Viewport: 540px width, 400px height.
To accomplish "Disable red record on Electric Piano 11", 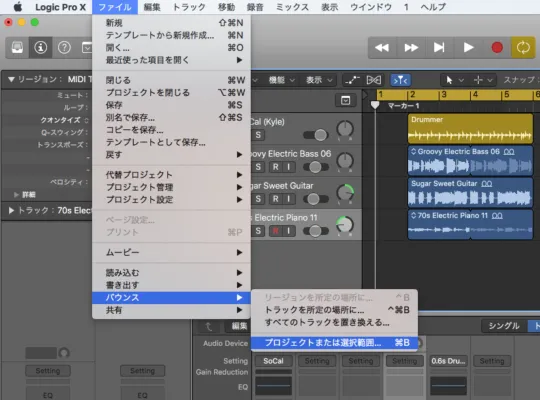I will [x=276, y=231].
